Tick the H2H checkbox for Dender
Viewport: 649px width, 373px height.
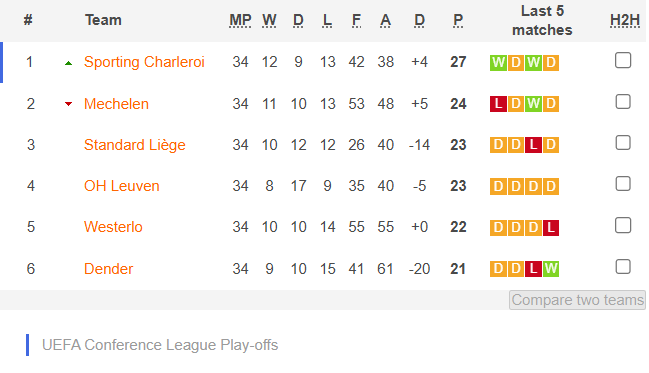[x=623, y=266]
